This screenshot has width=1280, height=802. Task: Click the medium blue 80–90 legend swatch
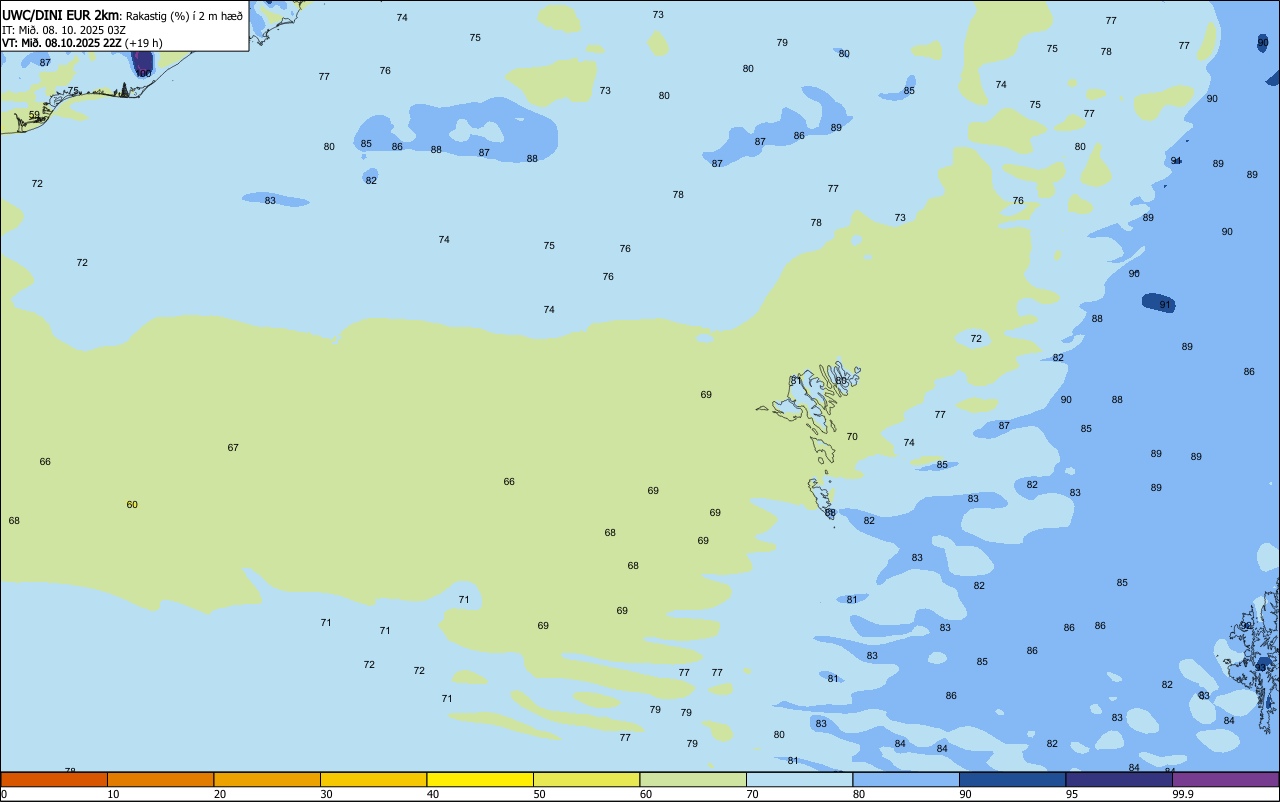pos(906,779)
